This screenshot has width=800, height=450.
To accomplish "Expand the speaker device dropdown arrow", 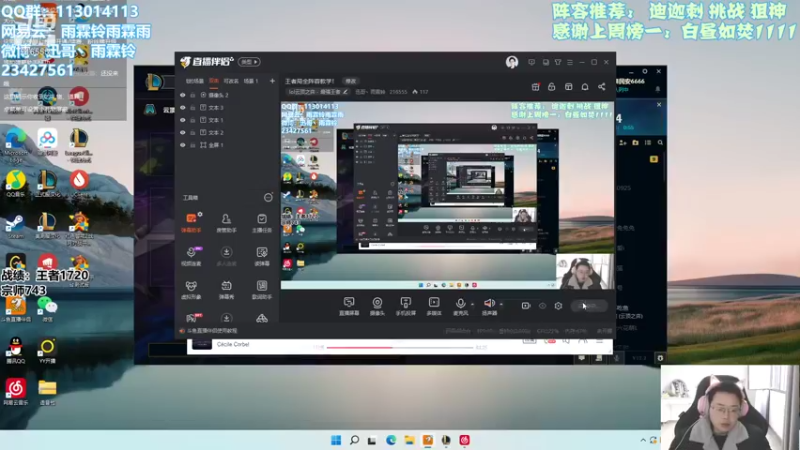I will pos(502,305).
